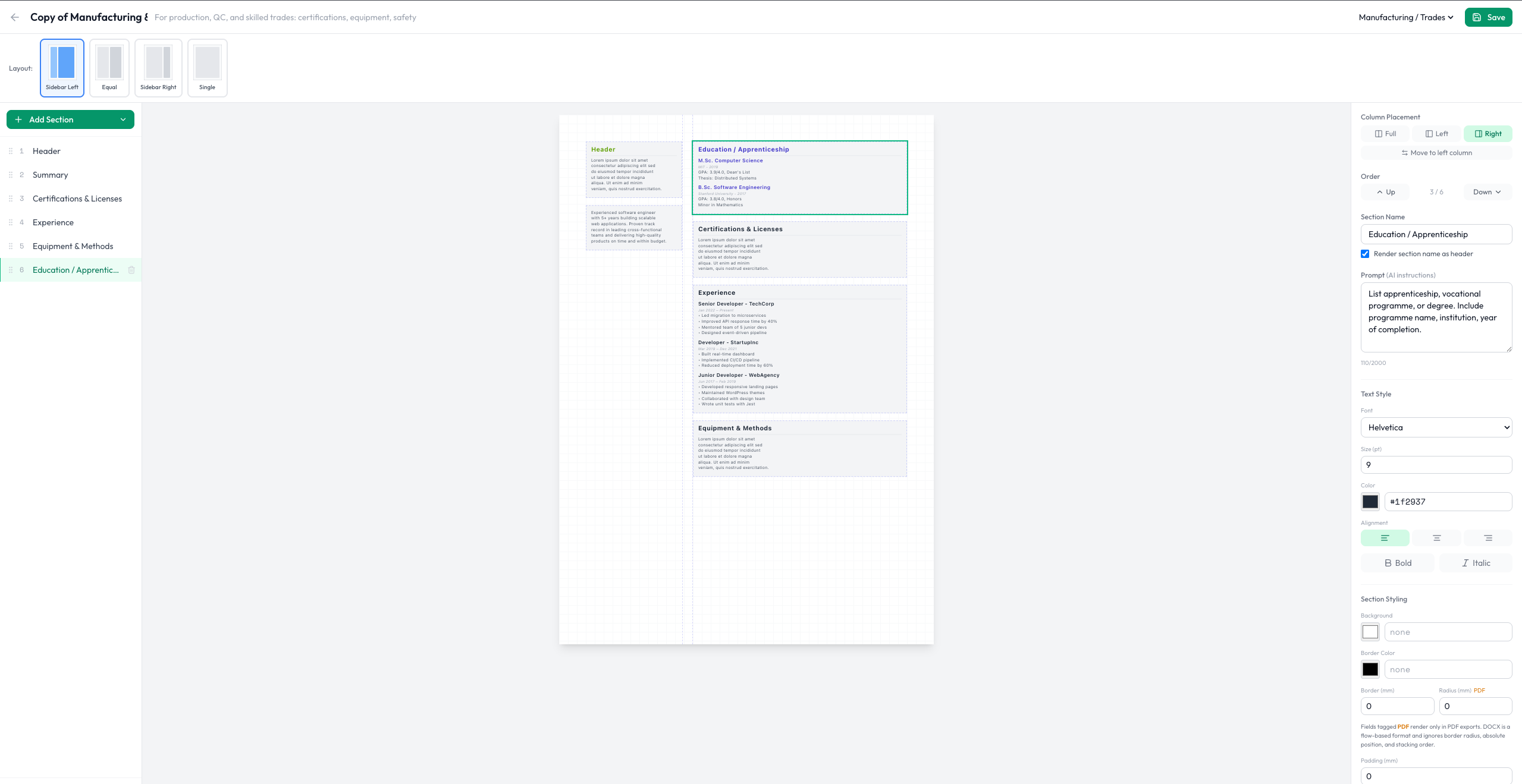Image resolution: width=1522 pixels, height=784 pixels.
Task: Click drag handle for Education / Apprenticeship row
Action: (10, 270)
